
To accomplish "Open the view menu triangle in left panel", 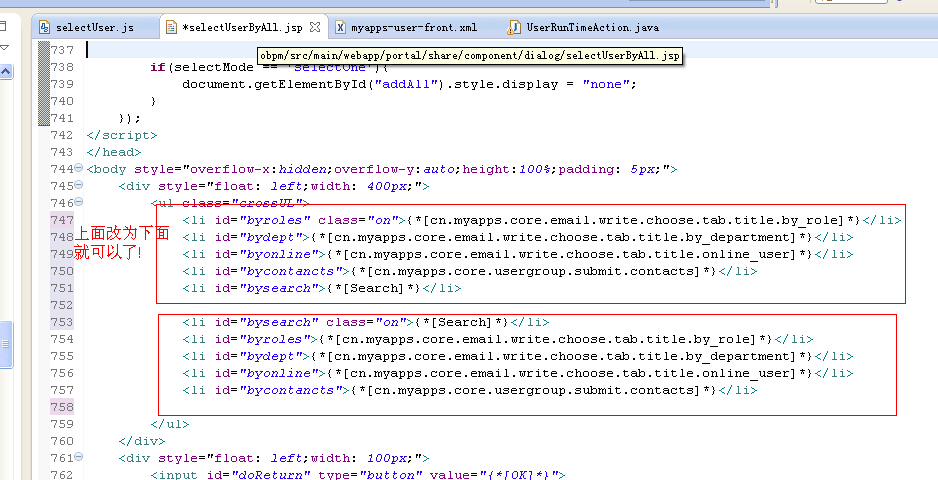I will pyautogui.click(x=4, y=48).
